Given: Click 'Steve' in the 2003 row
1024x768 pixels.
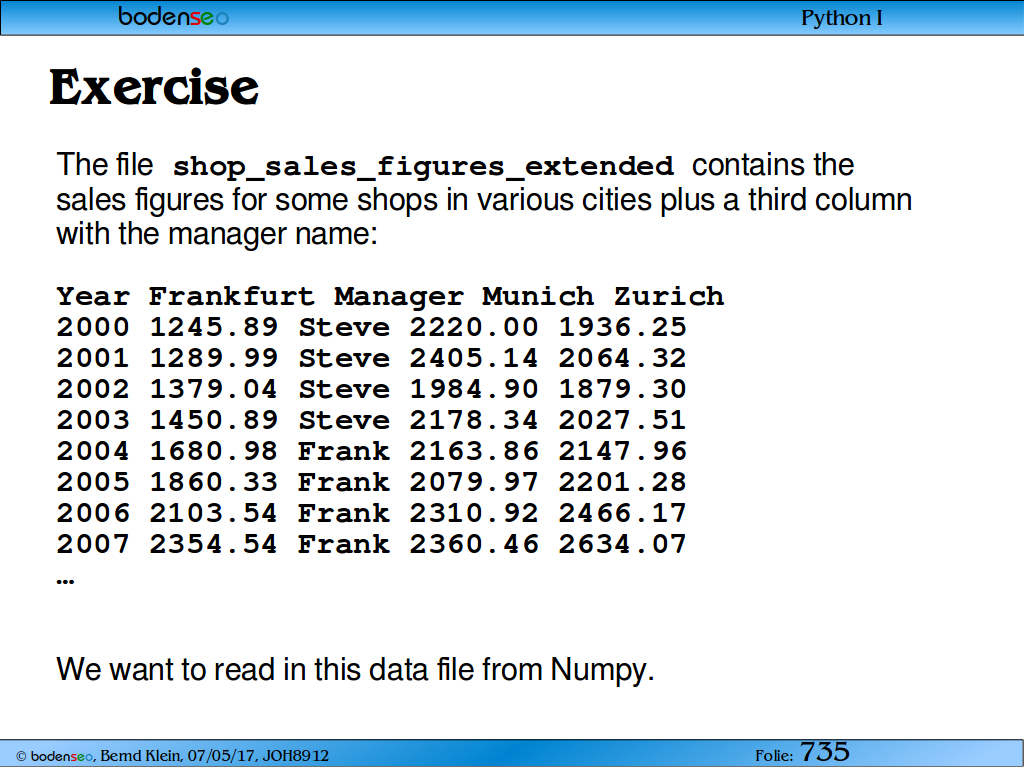Looking at the screenshot, I should (344, 420).
